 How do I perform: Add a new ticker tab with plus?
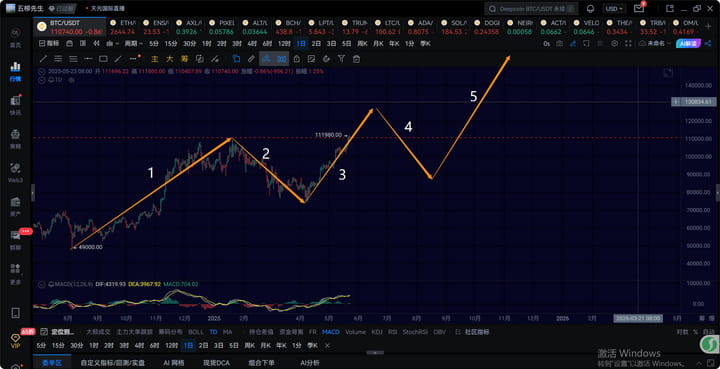708,27
